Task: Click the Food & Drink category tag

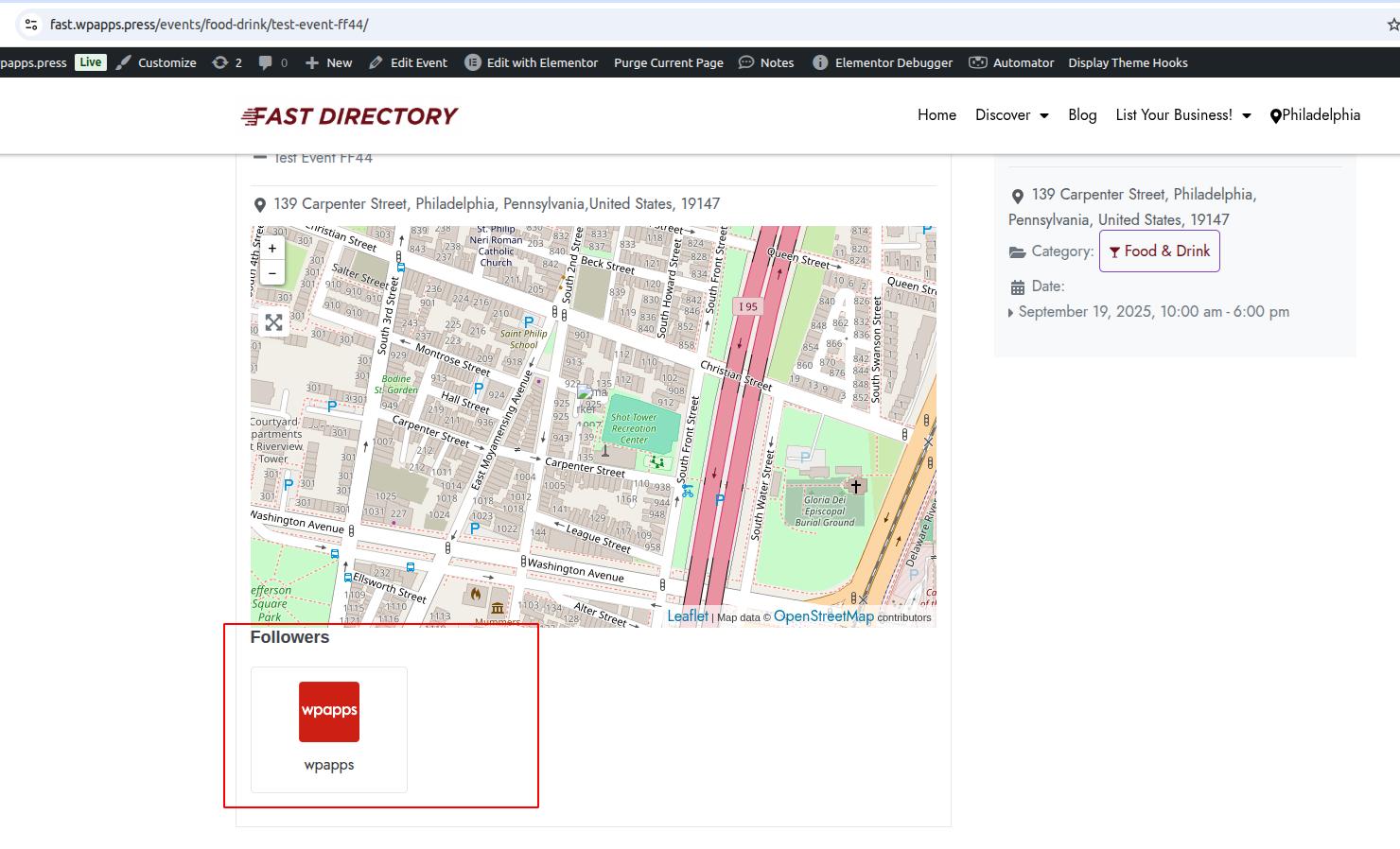Action: (1159, 251)
